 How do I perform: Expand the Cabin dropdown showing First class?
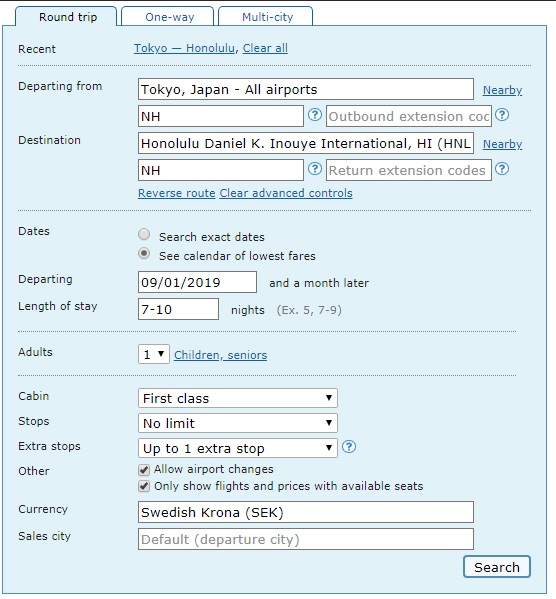pos(238,398)
